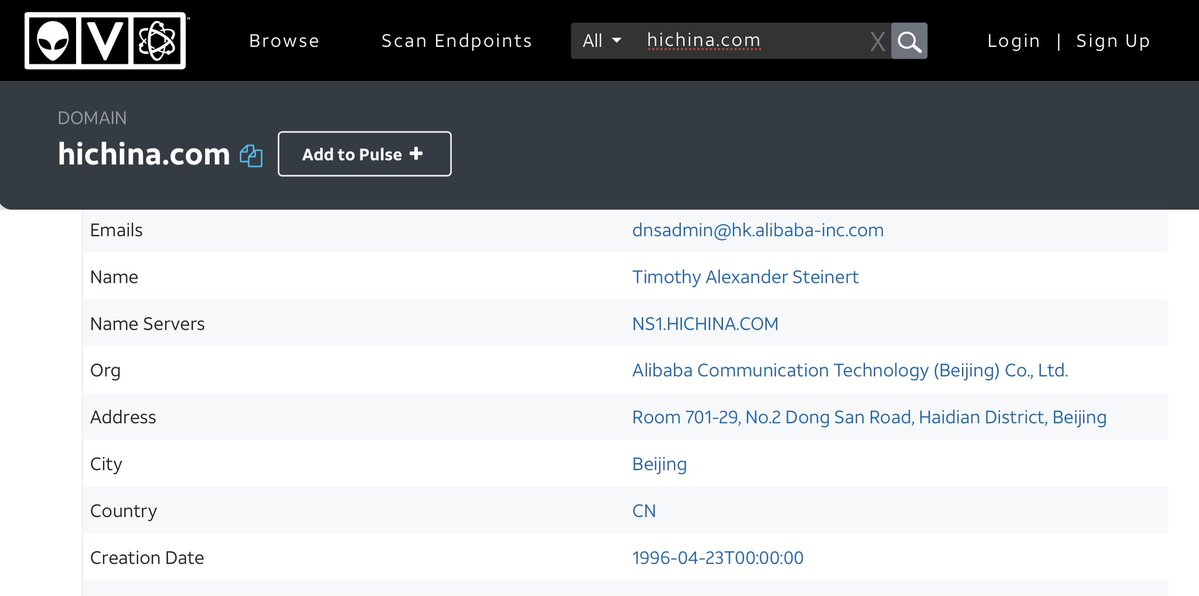Image resolution: width=1199 pixels, height=596 pixels.
Task: Click the hichina.com domain heading
Action: [144, 154]
